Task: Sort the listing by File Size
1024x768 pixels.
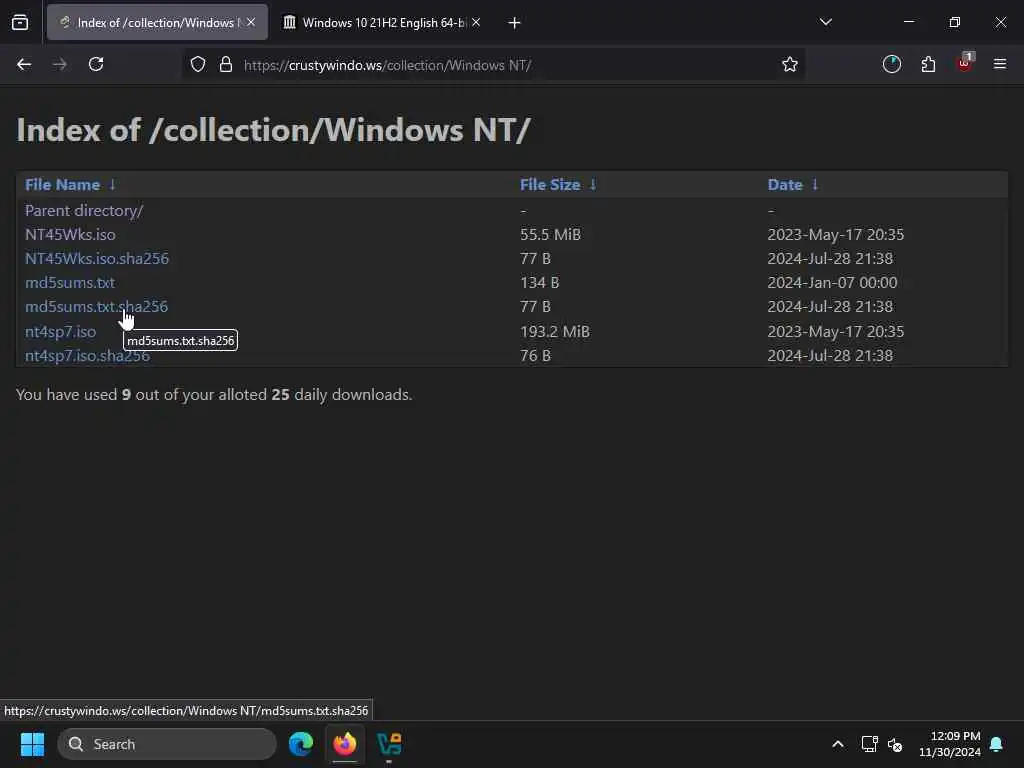Action: (x=550, y=185)
